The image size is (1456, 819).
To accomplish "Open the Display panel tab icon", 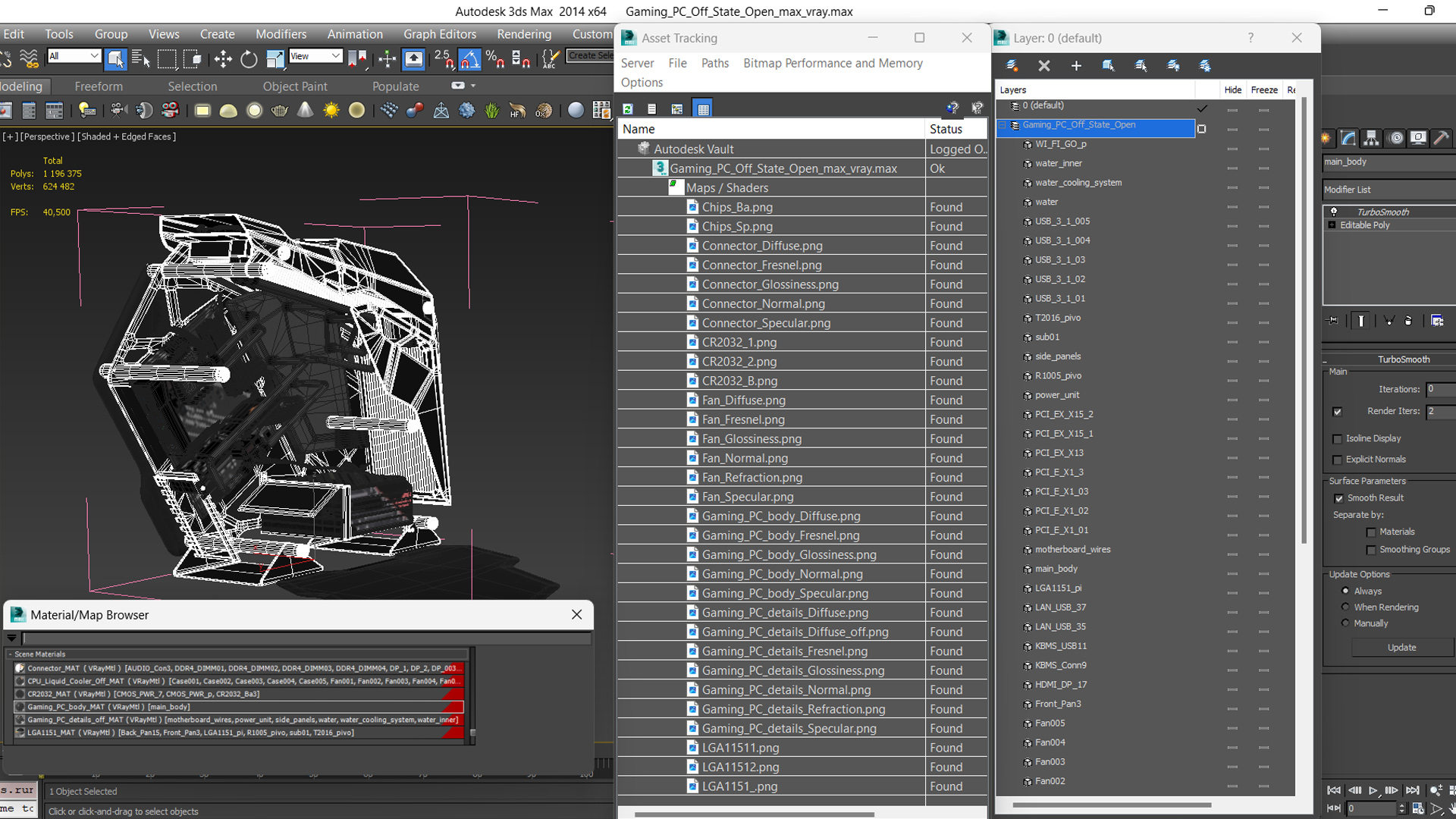I will (x=1418, y=138).
